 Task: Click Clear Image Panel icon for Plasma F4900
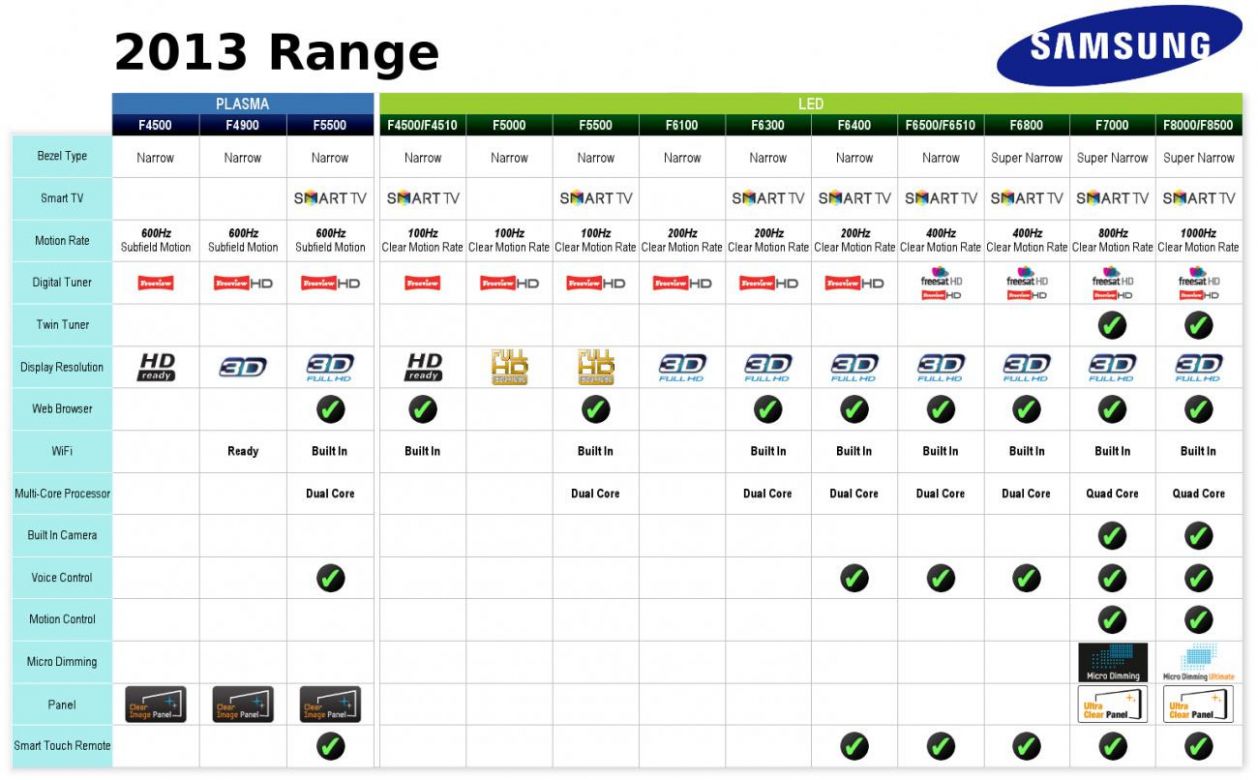point(242,705)
